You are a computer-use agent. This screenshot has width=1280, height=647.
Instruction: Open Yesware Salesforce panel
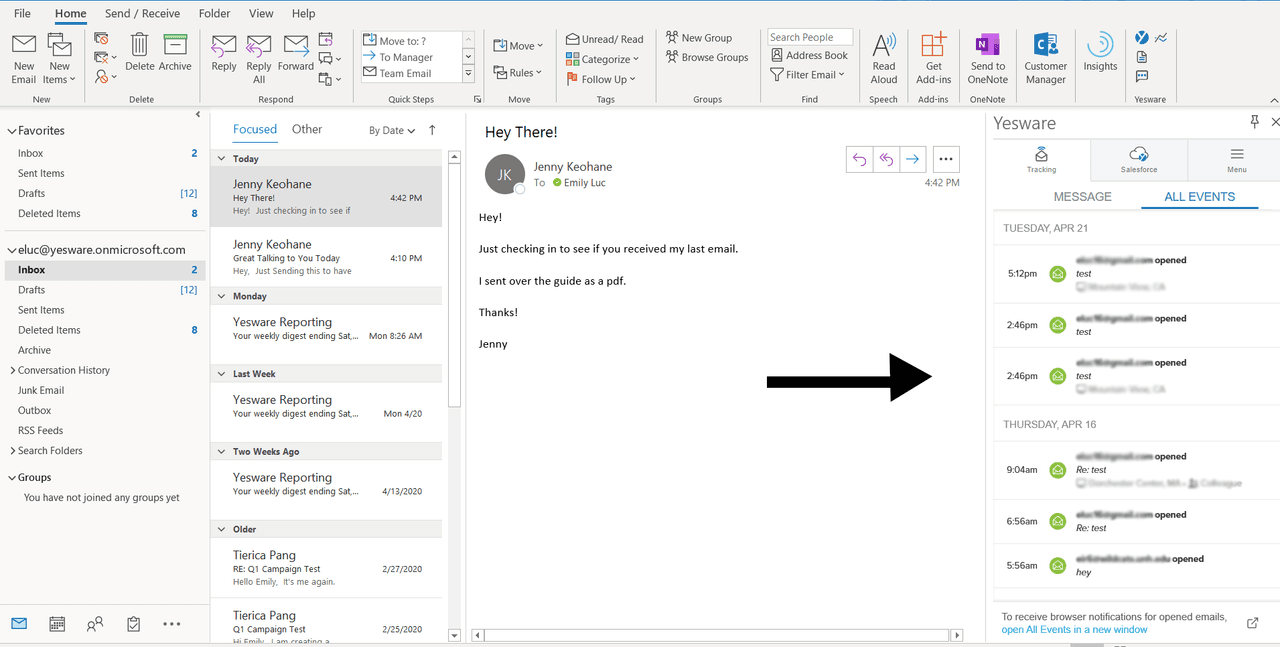click(x=1139, y=158)
